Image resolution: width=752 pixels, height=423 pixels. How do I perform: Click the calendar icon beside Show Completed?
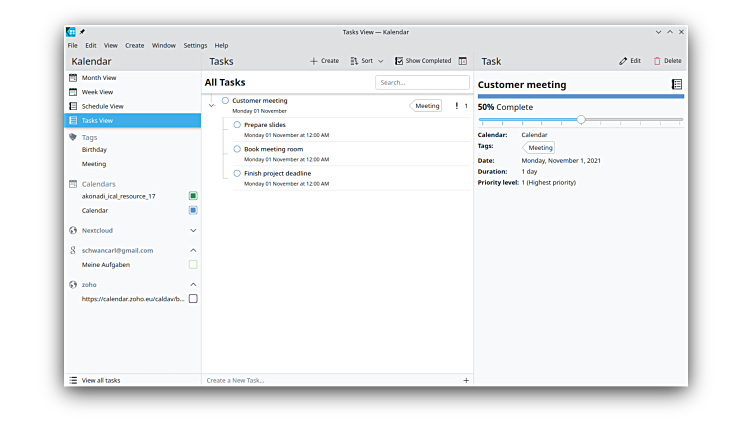pos(462,61)
